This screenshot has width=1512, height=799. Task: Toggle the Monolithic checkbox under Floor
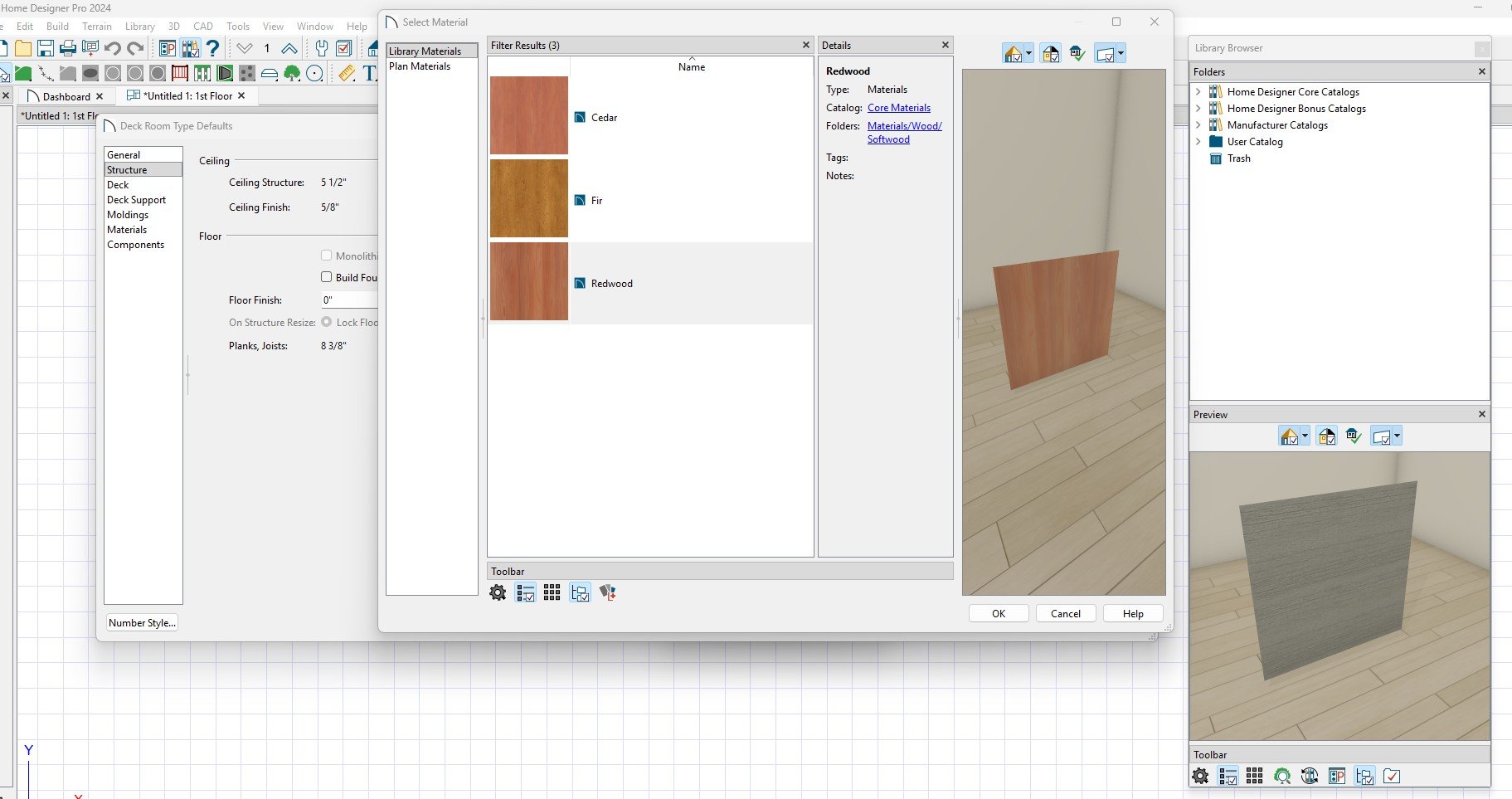click(327, 256)
